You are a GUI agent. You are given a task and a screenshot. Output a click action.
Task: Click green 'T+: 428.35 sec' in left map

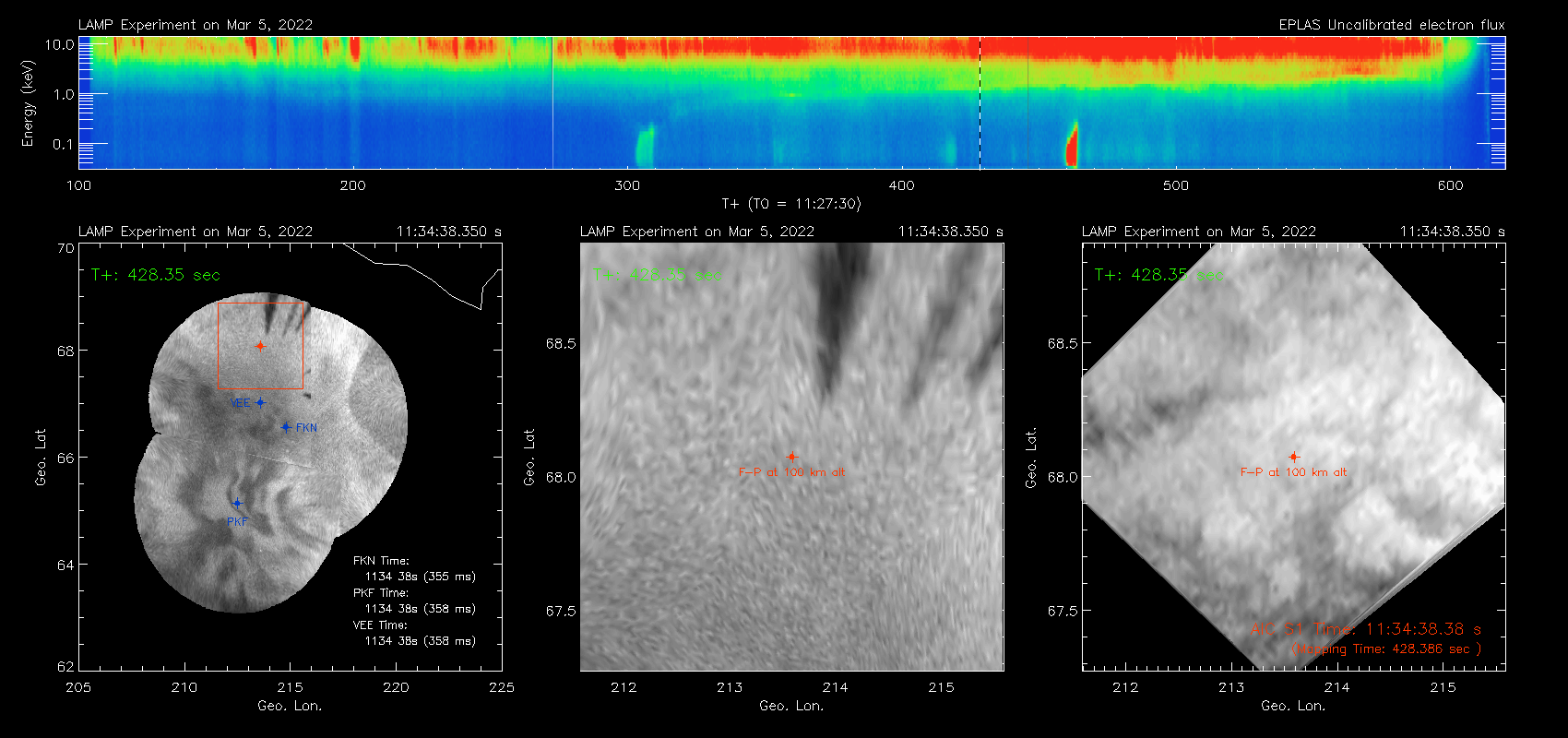coord(156,275)
